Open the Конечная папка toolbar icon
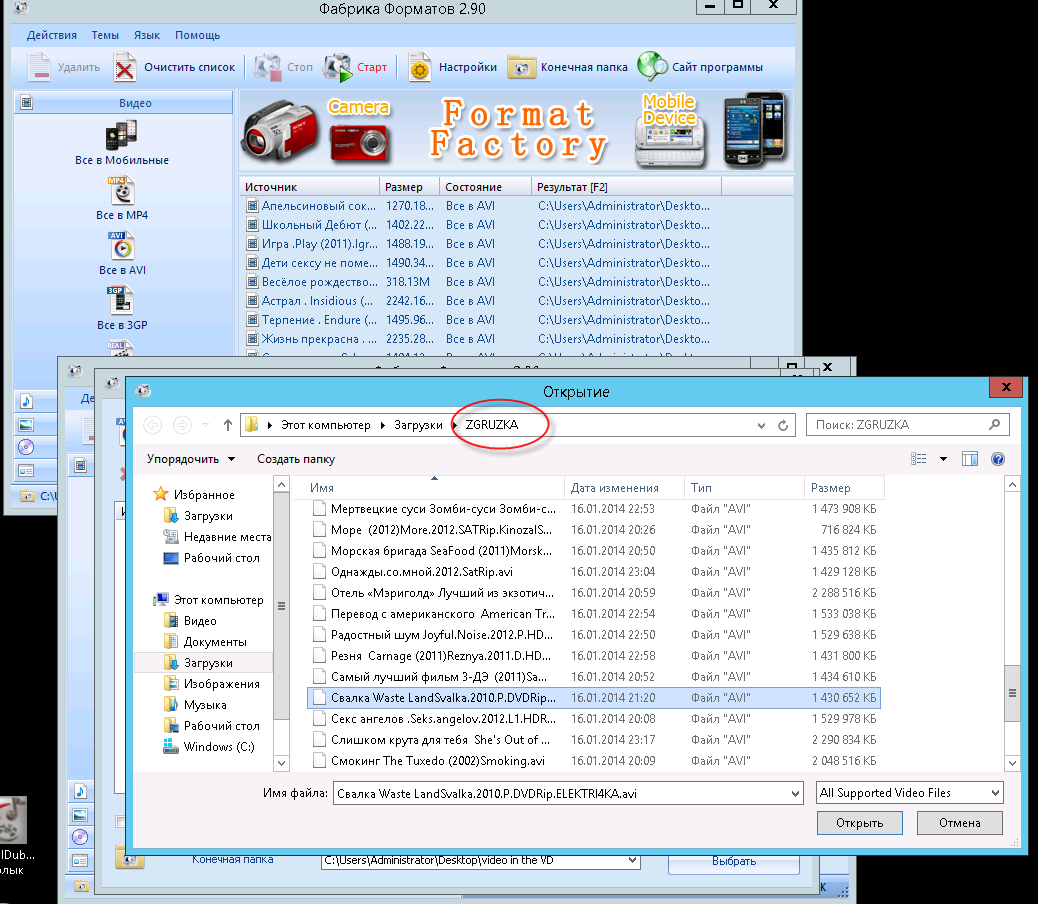Screen dimensions: 1038x904 click(x=522, y=68)
